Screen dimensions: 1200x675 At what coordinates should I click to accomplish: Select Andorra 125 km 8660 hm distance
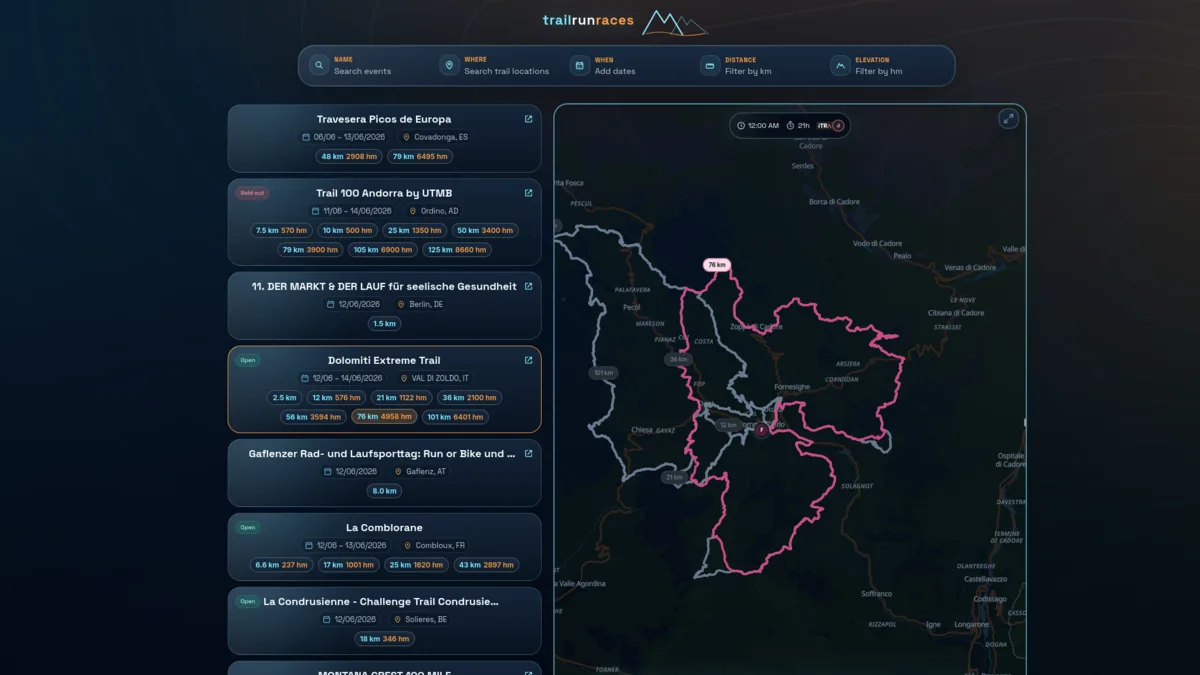pyautogui.click(x=457, y=249)
